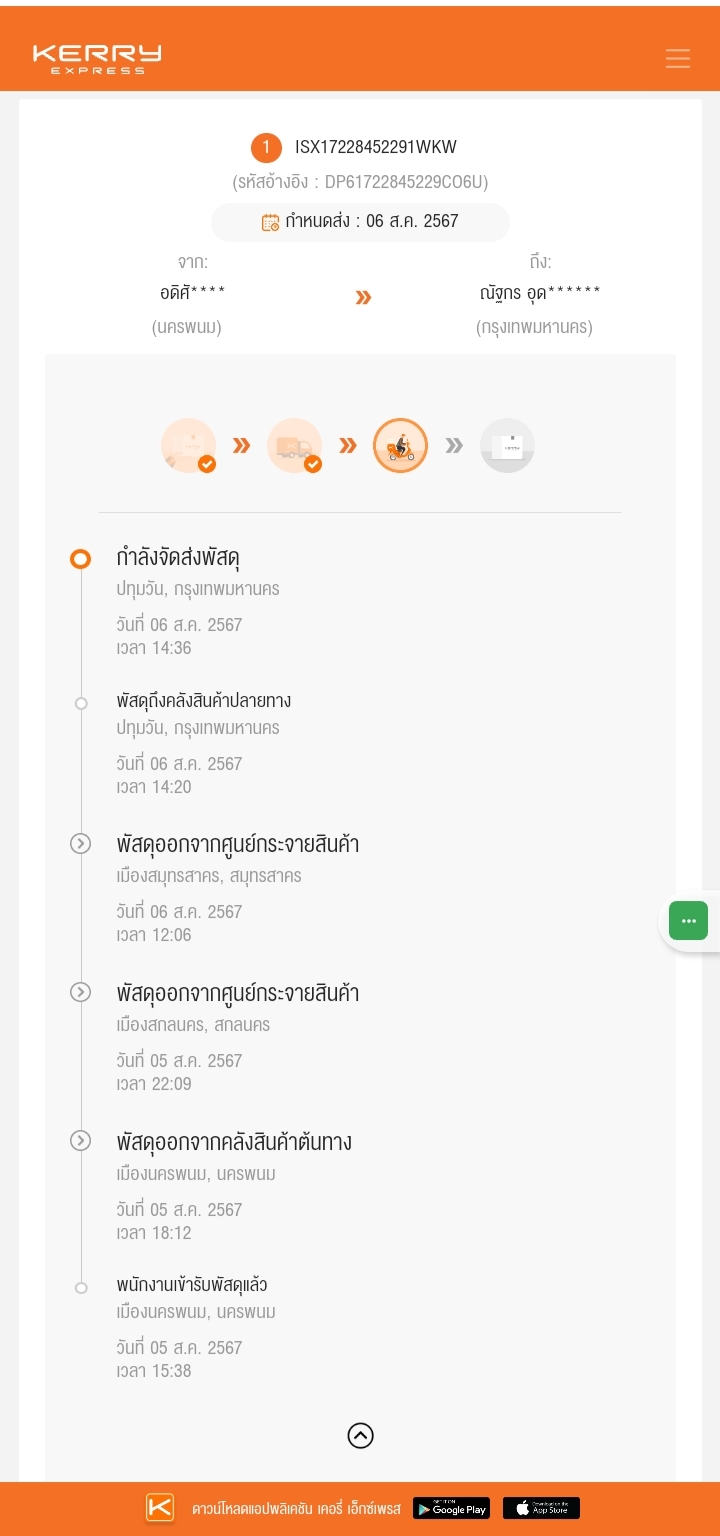This screenshot has height=1536, width=720.
Task: Open the green chat widget
Action: click(x=688, y=920)
